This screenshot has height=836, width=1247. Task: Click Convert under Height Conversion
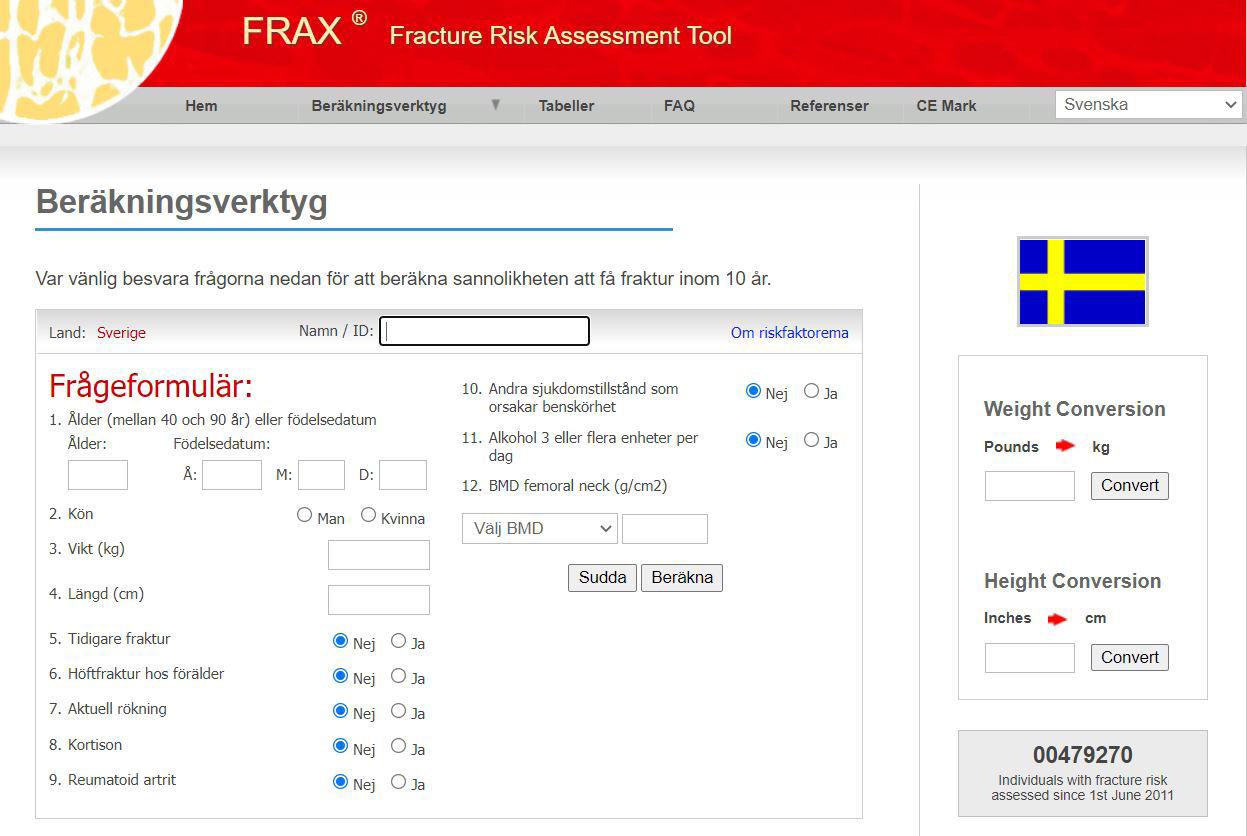[x=1130, y=658]
